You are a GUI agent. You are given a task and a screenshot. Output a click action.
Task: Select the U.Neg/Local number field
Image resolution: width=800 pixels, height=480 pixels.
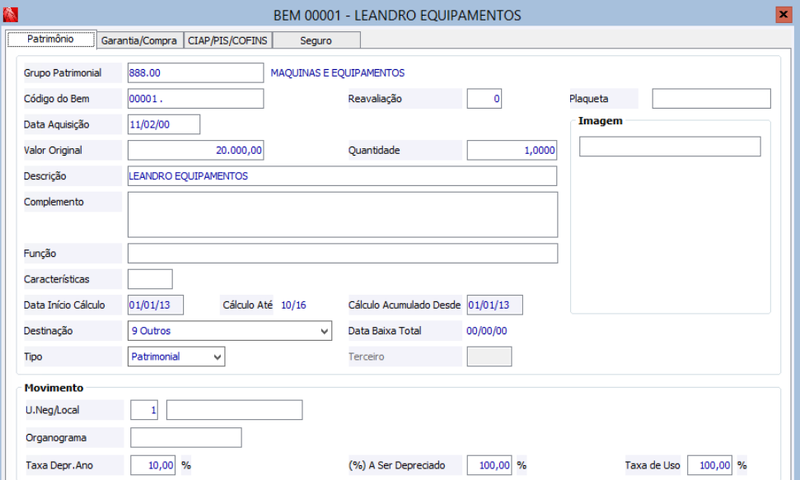click(x=144, y=410)
